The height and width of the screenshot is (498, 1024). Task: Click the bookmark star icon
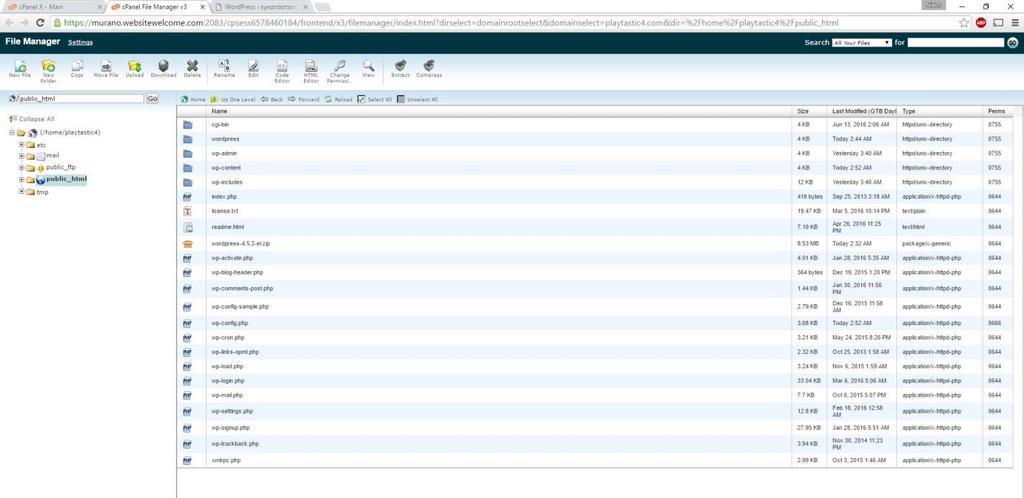964,22
